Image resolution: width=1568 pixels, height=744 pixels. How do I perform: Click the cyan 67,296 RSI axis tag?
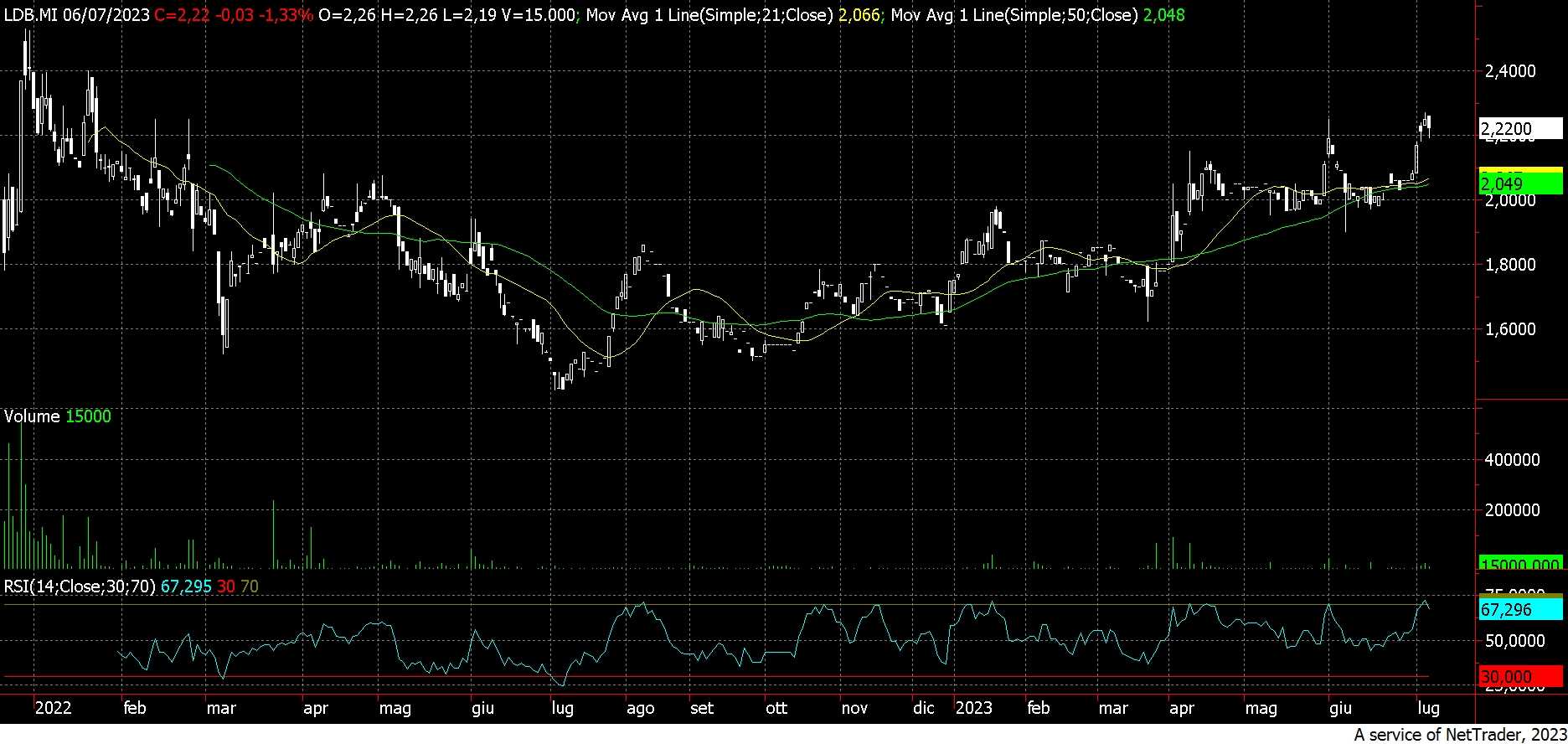tap(1519, 610)
